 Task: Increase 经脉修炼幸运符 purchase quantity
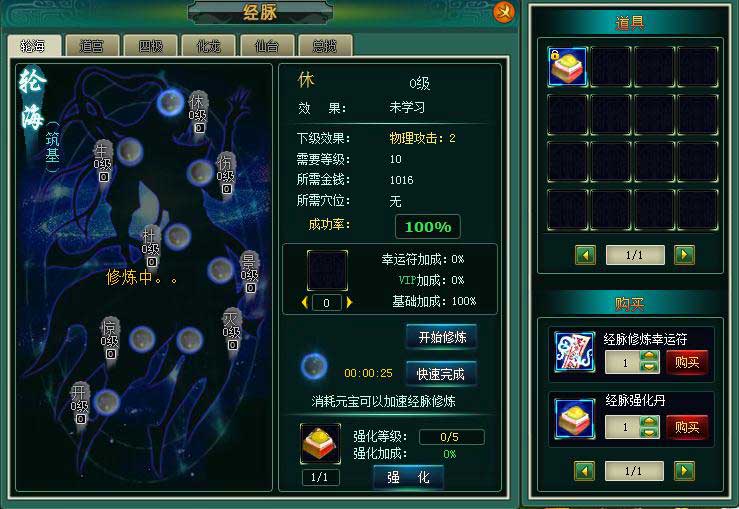[649, 357]
